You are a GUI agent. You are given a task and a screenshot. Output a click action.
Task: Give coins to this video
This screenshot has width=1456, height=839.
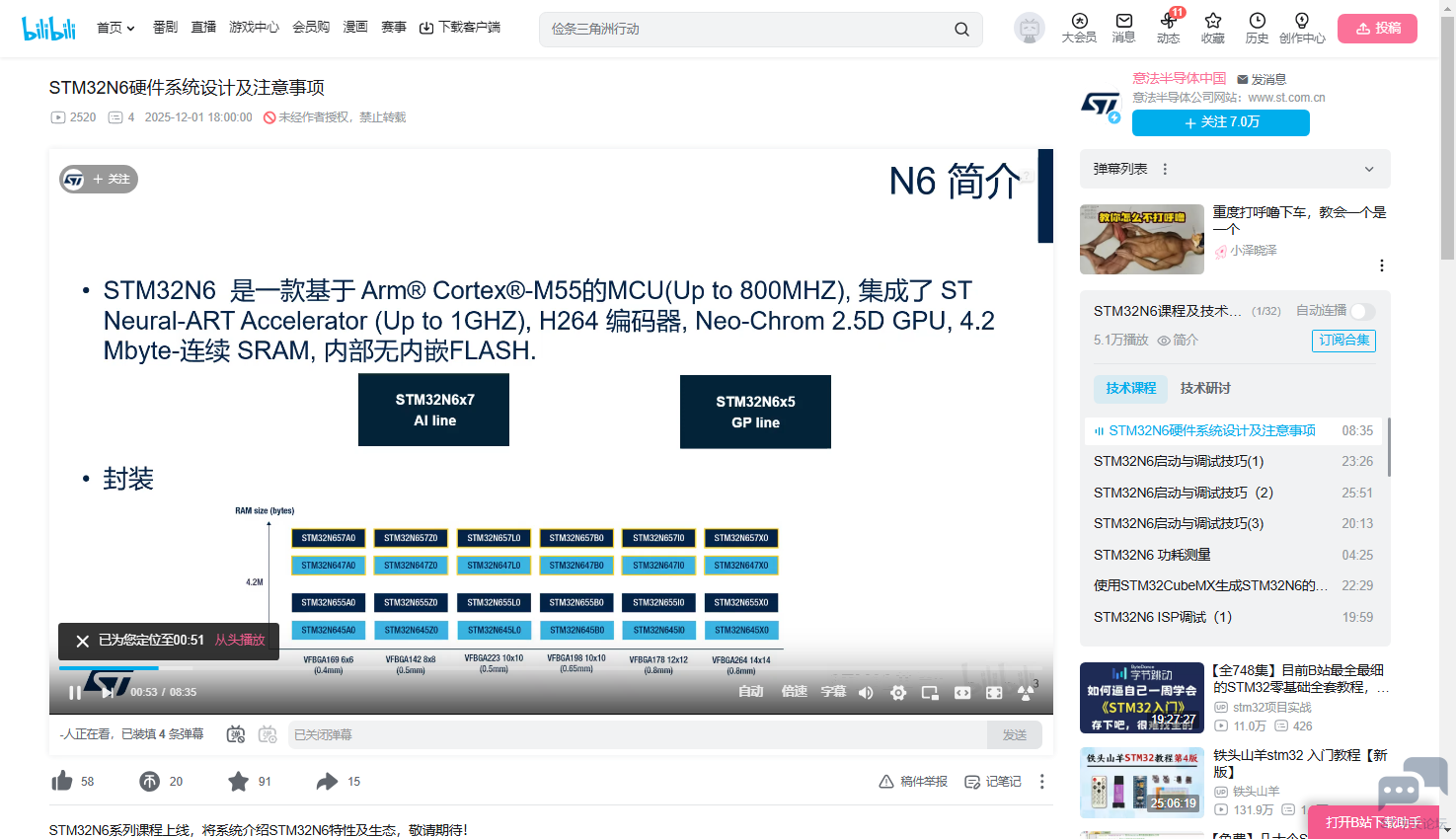(150, 782)
